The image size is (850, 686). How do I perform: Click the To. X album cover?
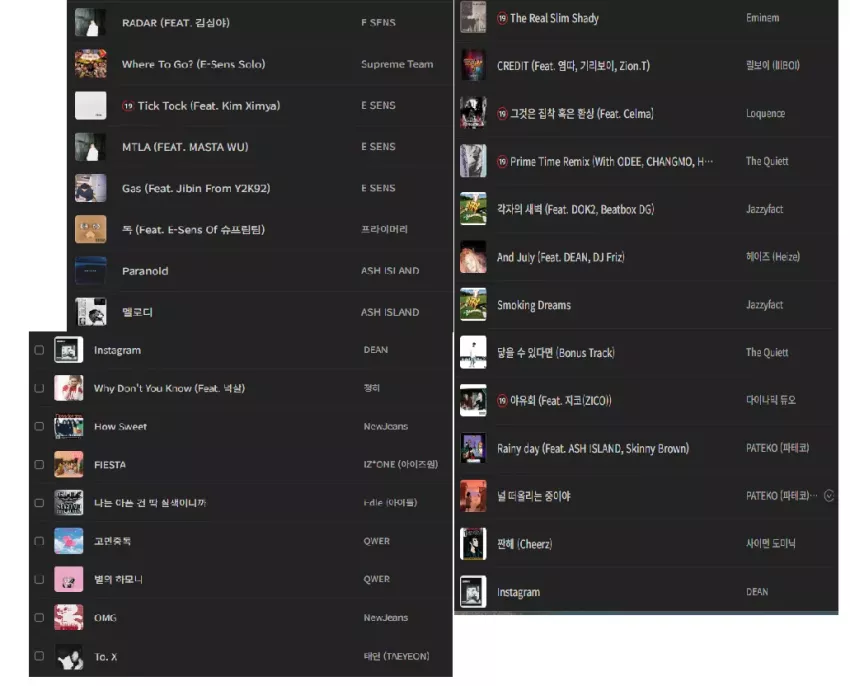pyautogui.click(x=69, y=657)
